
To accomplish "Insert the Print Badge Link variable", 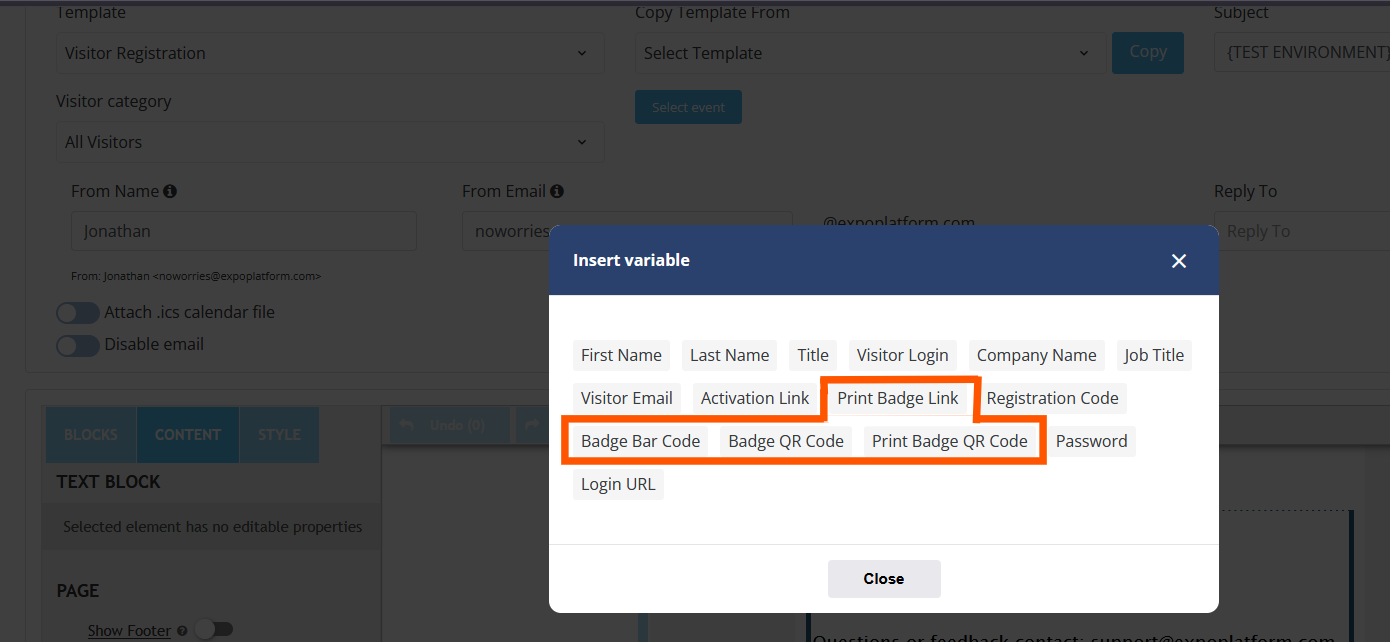I will (898, 398).
